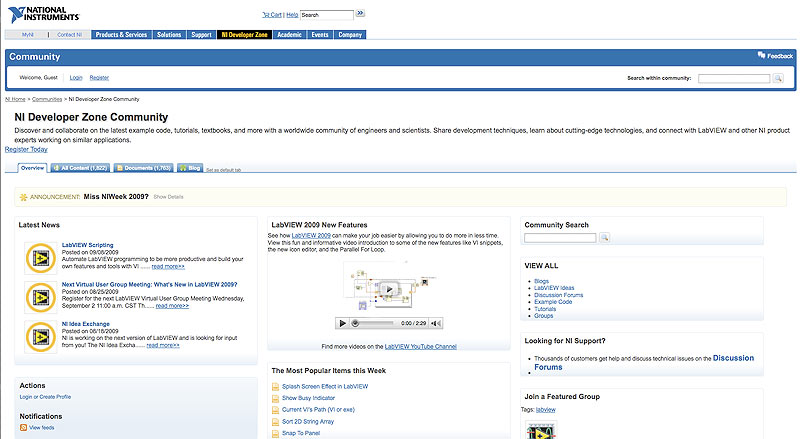
Task: Open Splash Screen Effect in LabVIEW item
Action: coord(325,386)
